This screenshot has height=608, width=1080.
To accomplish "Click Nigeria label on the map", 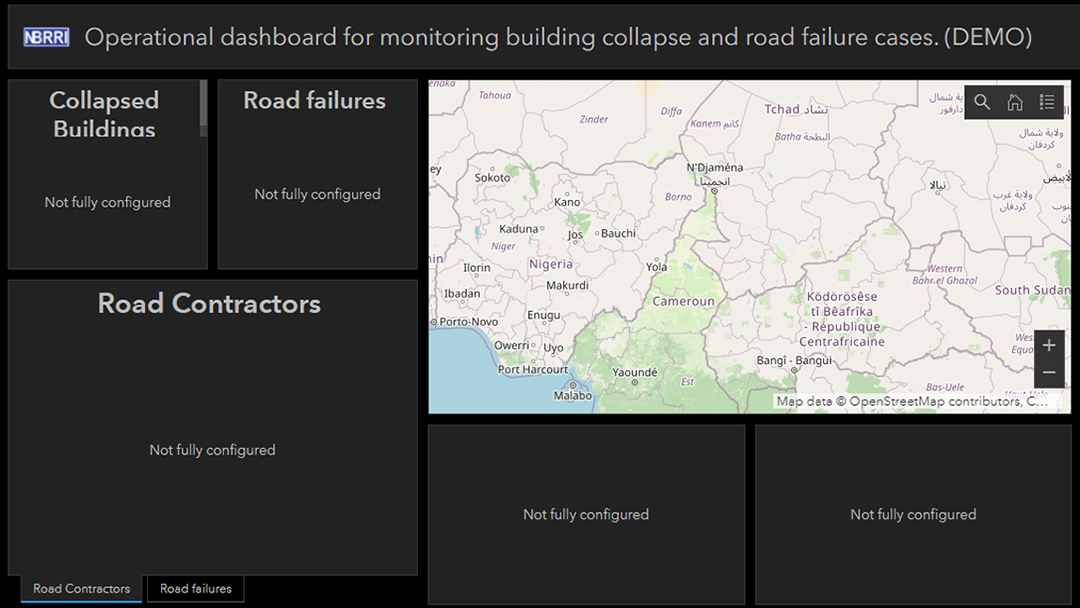I will (550, 264).
